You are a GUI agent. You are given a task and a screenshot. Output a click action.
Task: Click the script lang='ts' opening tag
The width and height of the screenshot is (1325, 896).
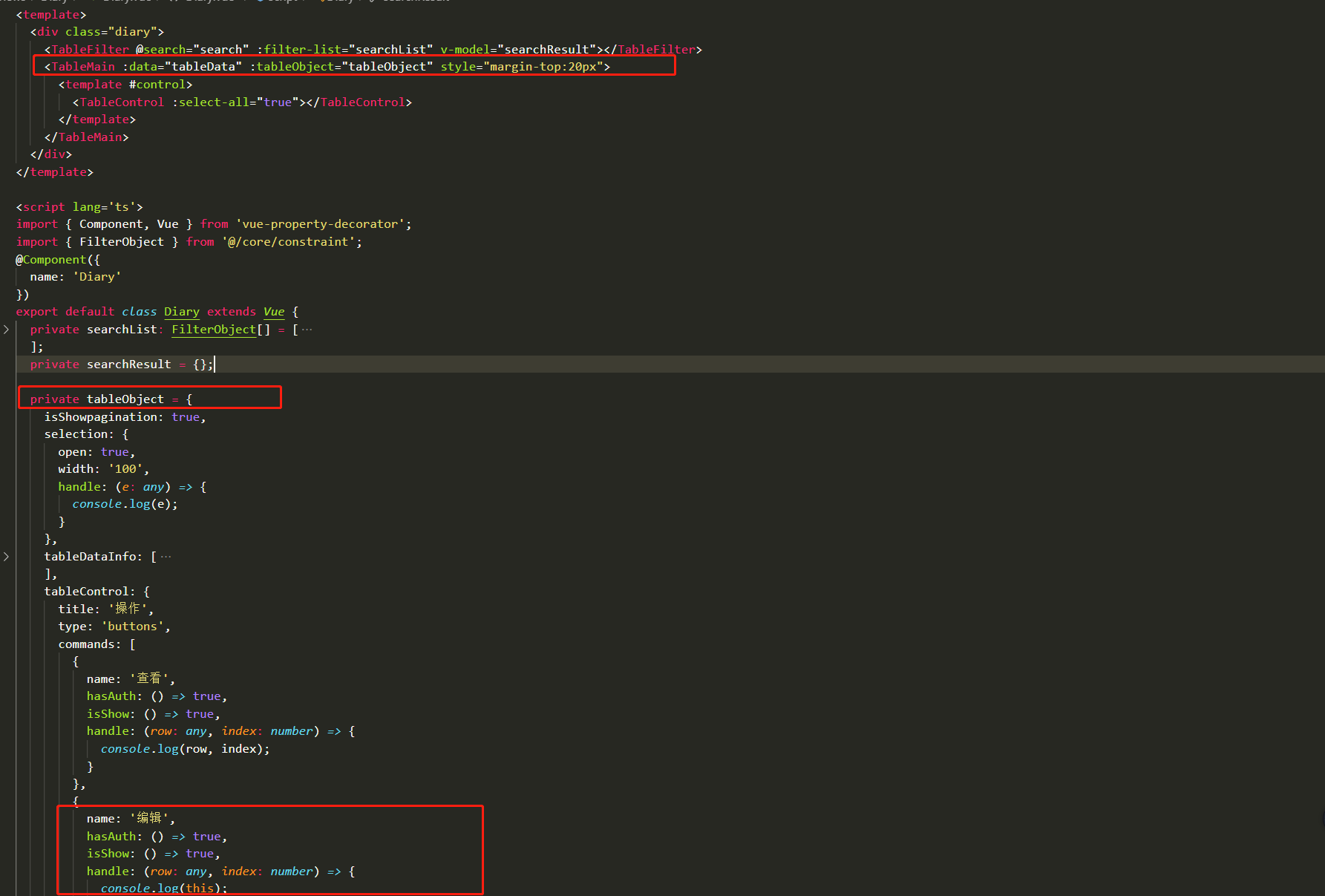[79, 207]
